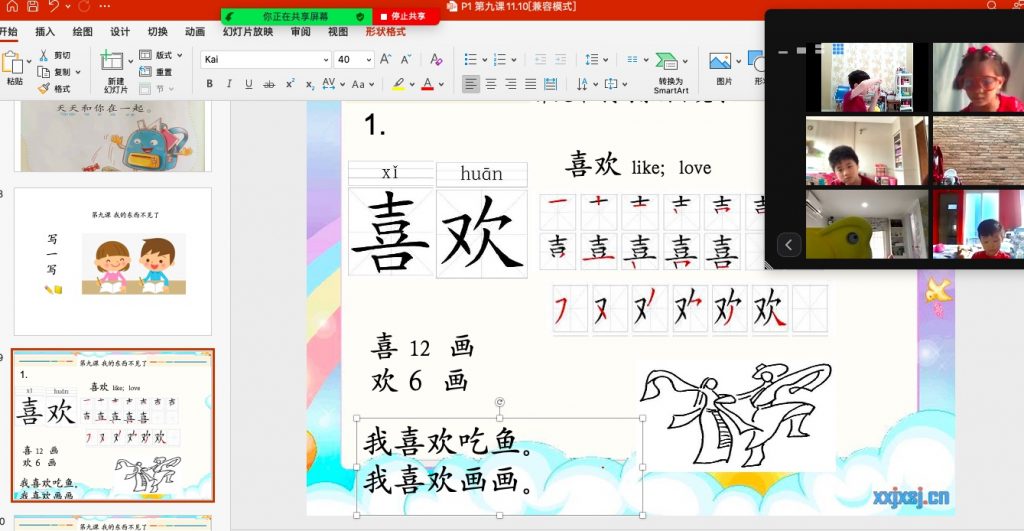
Task: Click the Format Painter (格式) brush
Action: coord(44,88)
